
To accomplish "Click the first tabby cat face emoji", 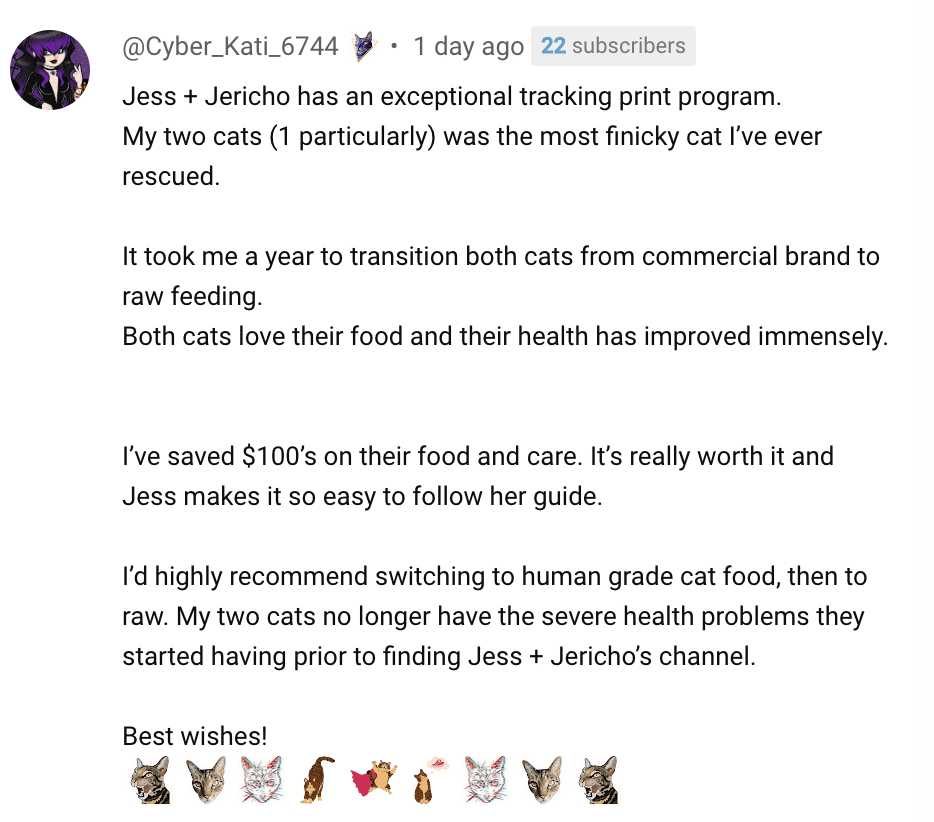I will pos(207,780).
